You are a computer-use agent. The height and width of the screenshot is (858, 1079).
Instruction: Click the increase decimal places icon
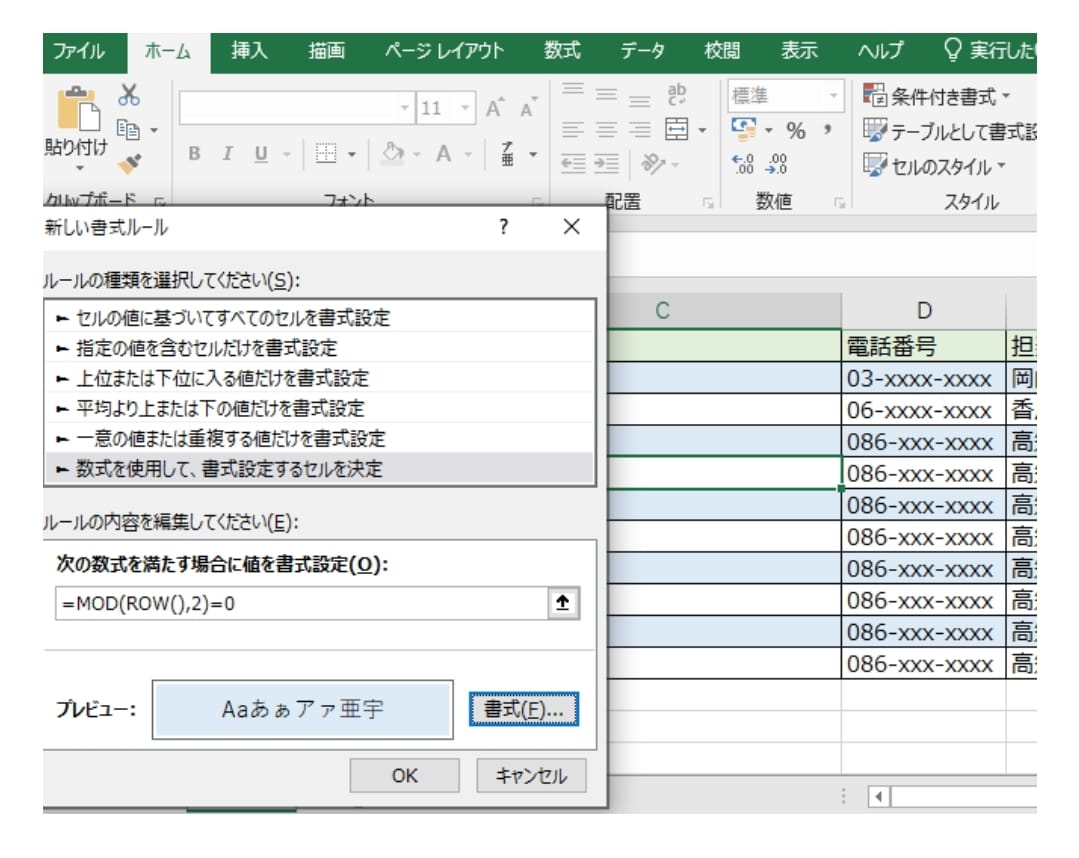pyautogui.click(x=743, y=164)
